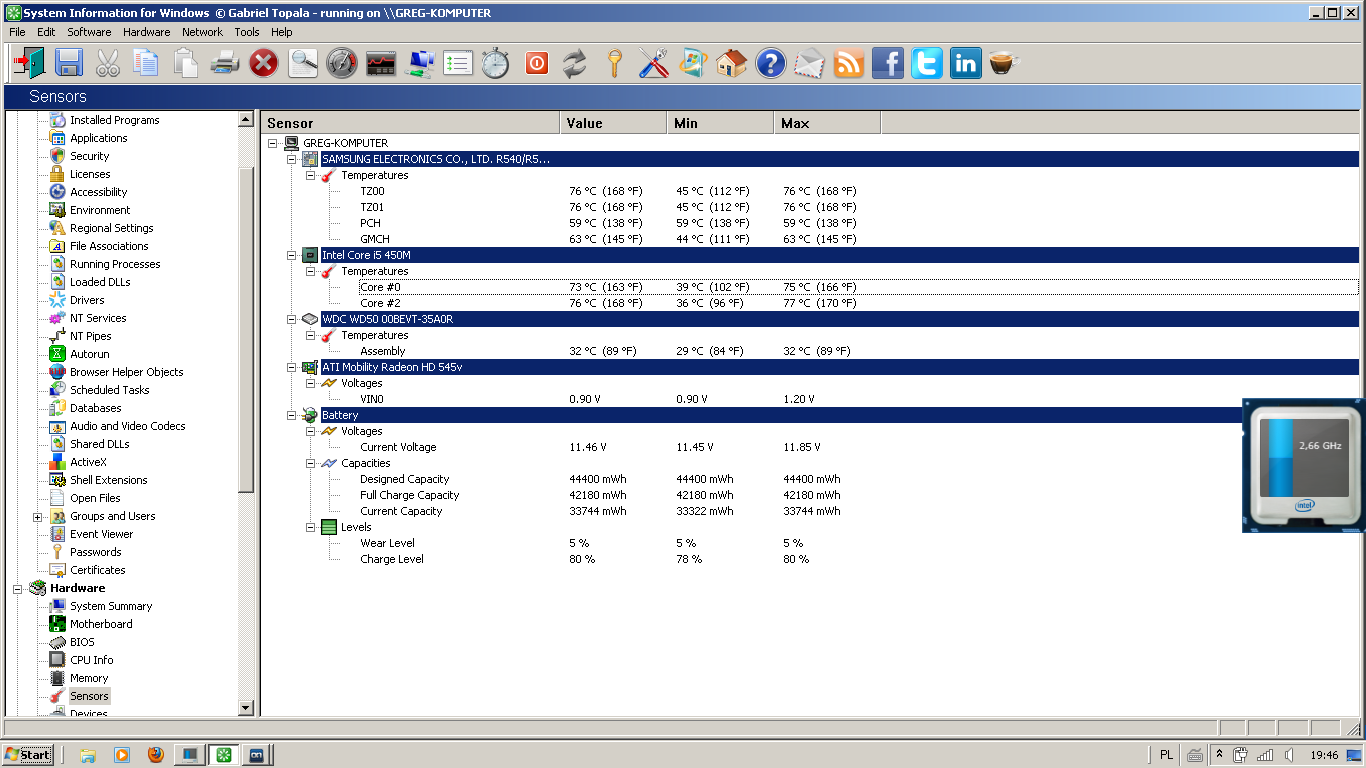1366x768 pixels.
Task: Click the networked computers toolbar icon
Action: point(419,64)
